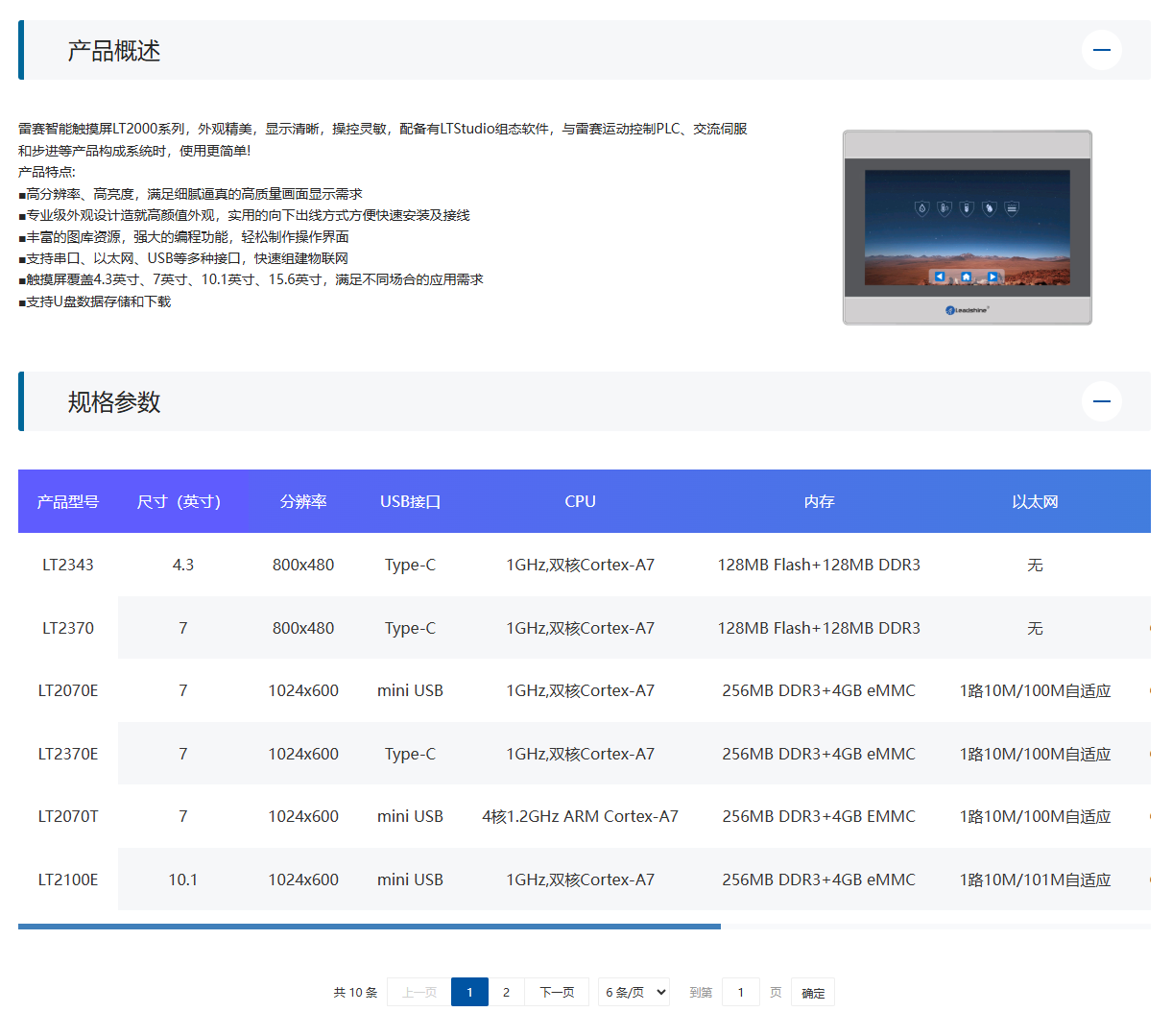
Task: Open the 6条/页 page-size dropdown
Action: pos(634,992)
